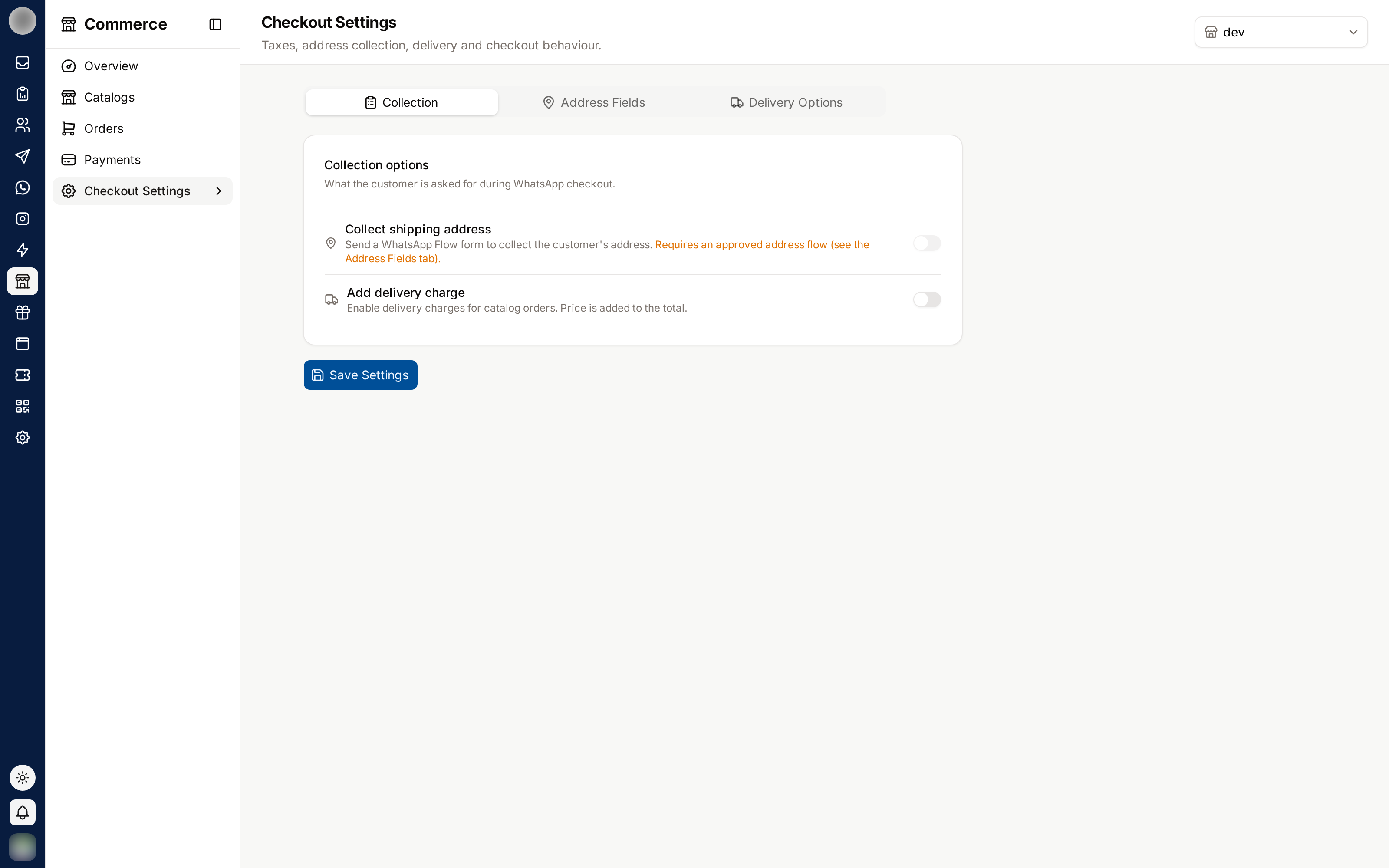Click the notification bell icon
The height and width of the screenshot is (868, 1389).
tap(23, 812)
